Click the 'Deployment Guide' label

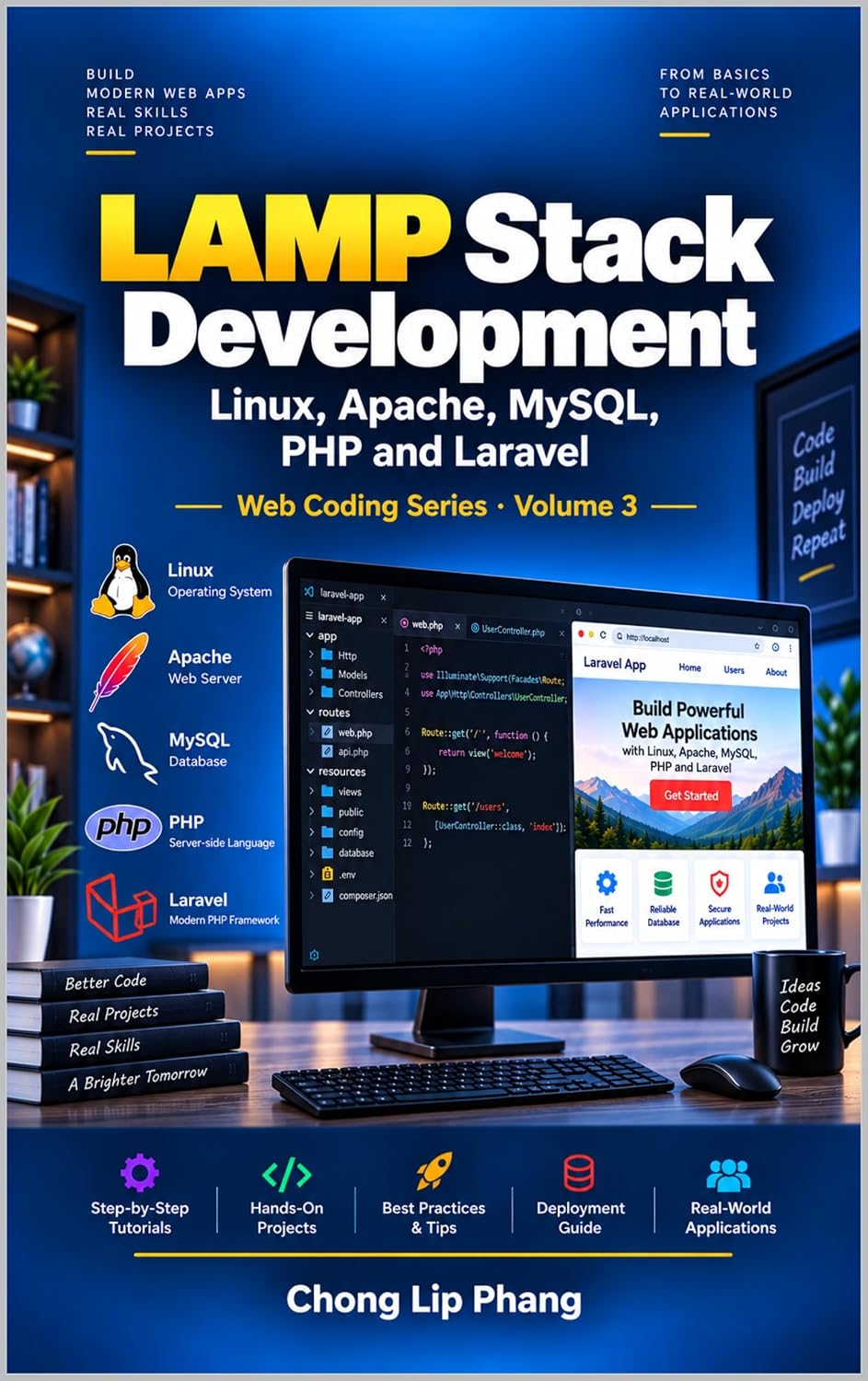coord(580,1217)
